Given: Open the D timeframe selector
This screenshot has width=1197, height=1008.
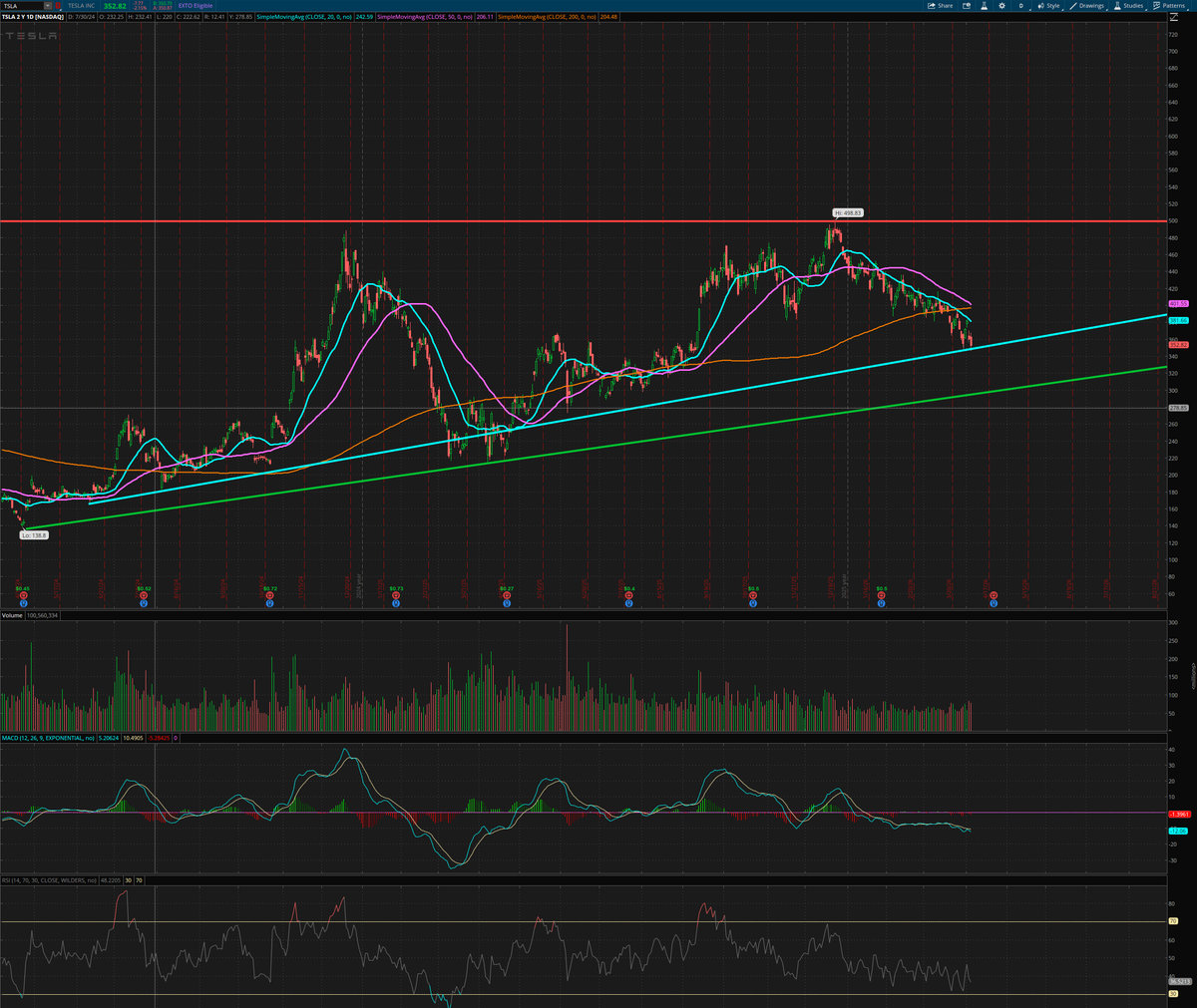Looking at the screenshot, I should [1021, 5].
